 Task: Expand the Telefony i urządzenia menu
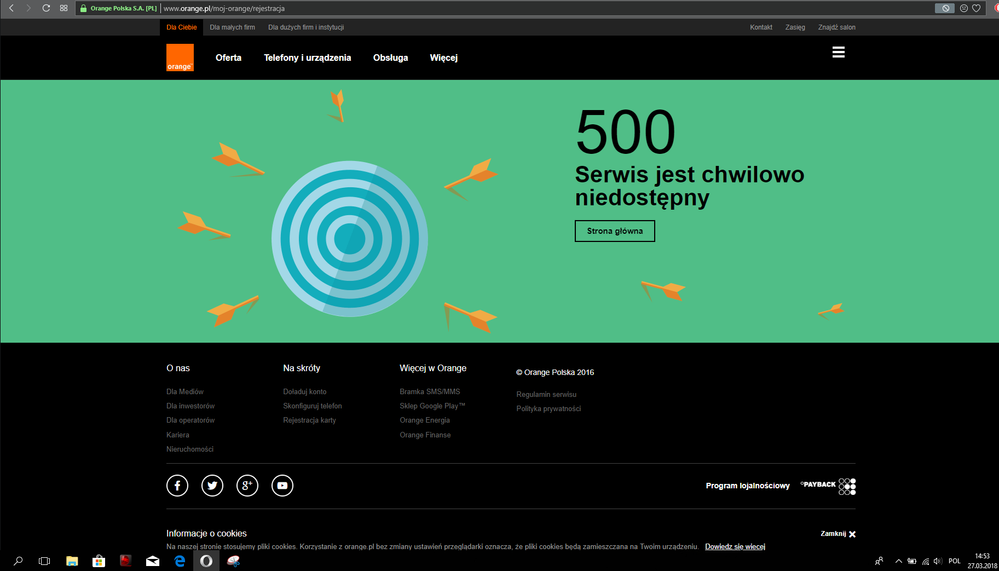coord(307,58)
